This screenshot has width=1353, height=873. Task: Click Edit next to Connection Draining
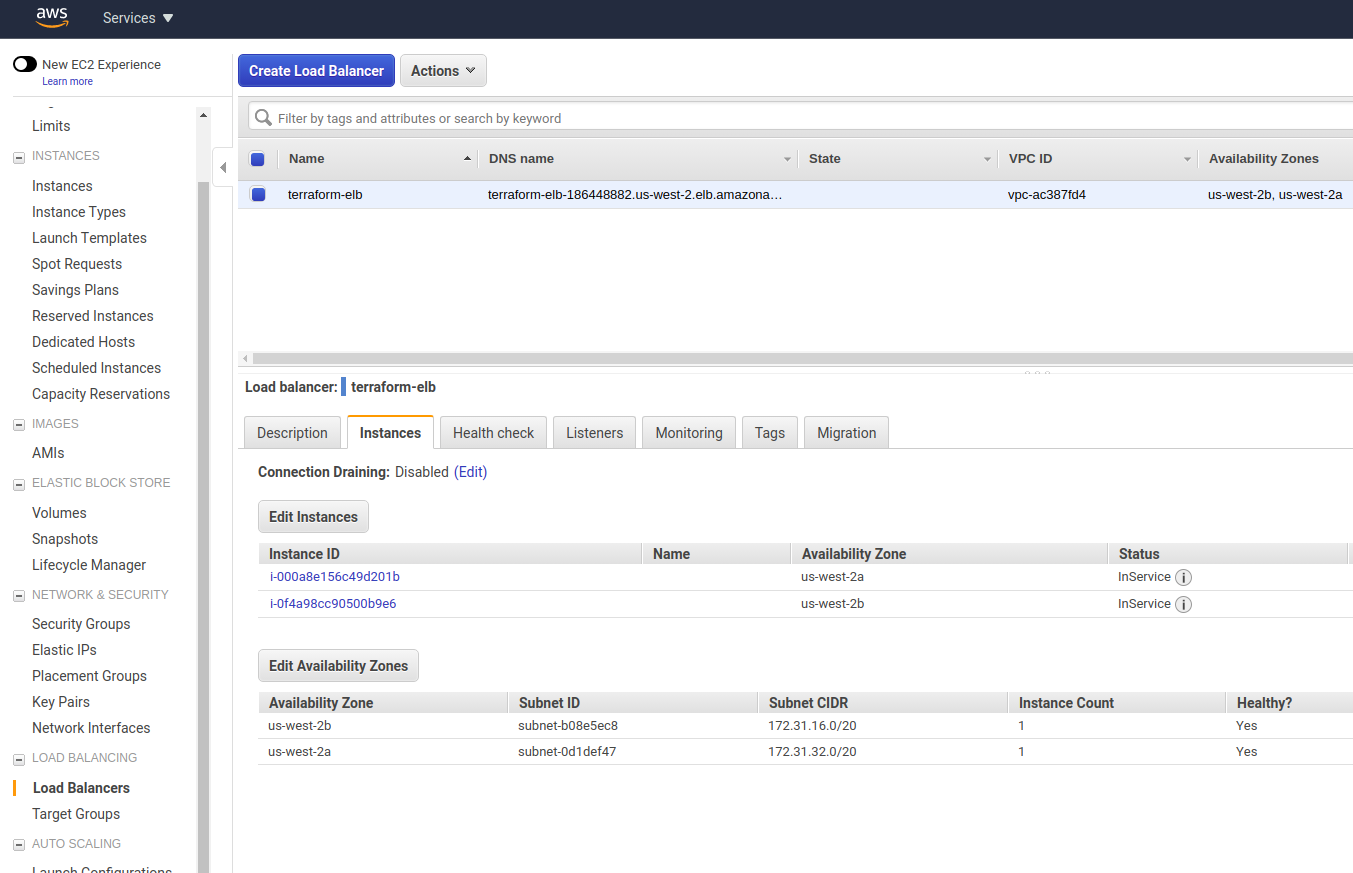point(471,471)
